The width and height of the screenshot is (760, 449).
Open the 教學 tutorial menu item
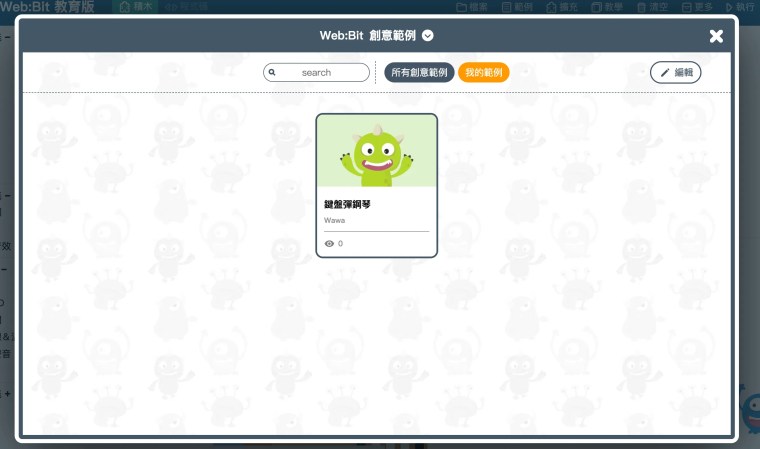pos(607,7)
